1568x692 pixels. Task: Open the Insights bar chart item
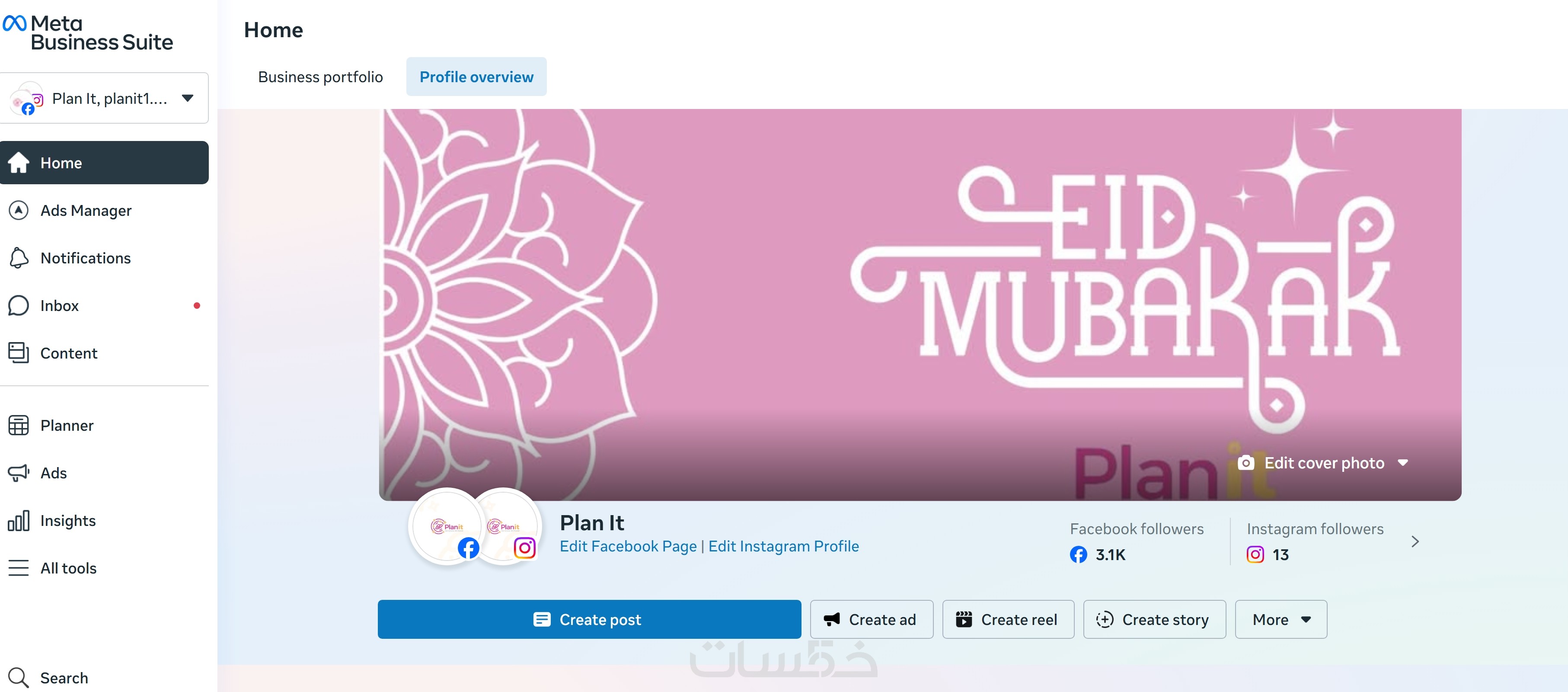[x=104, y=520]
